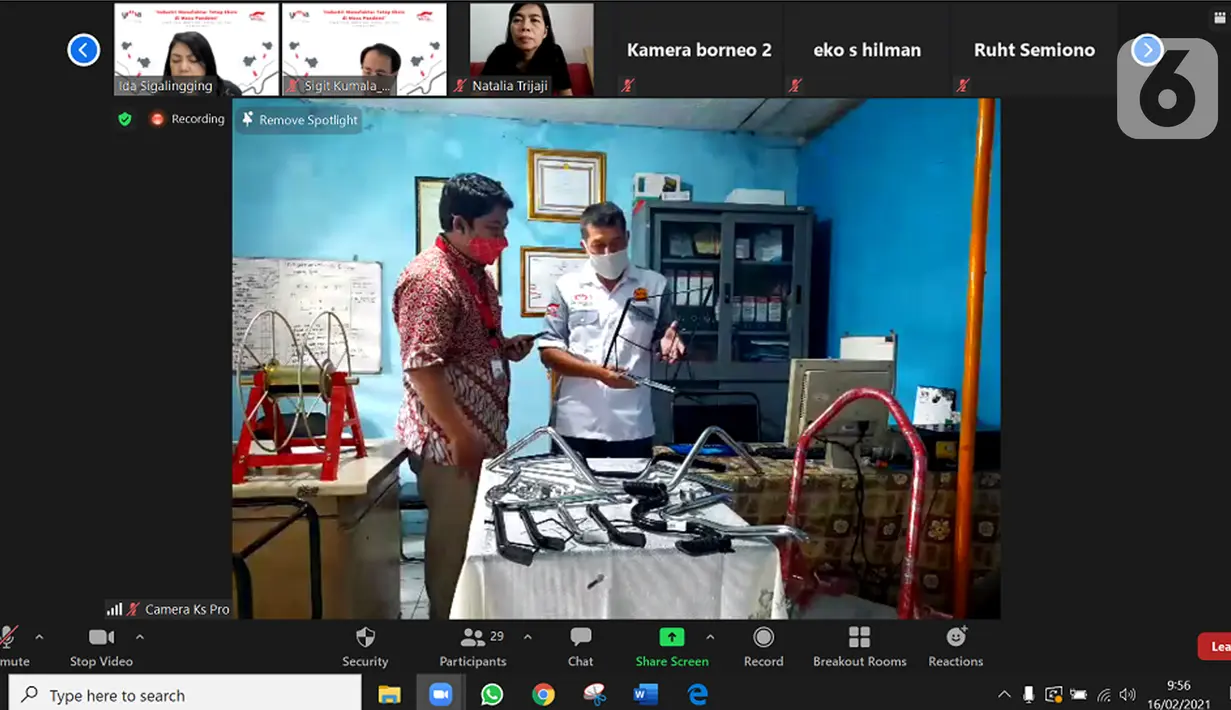This screenshot has height=710, width=1231.
Task: Click battery tray icon
Action: point(1079,694)
